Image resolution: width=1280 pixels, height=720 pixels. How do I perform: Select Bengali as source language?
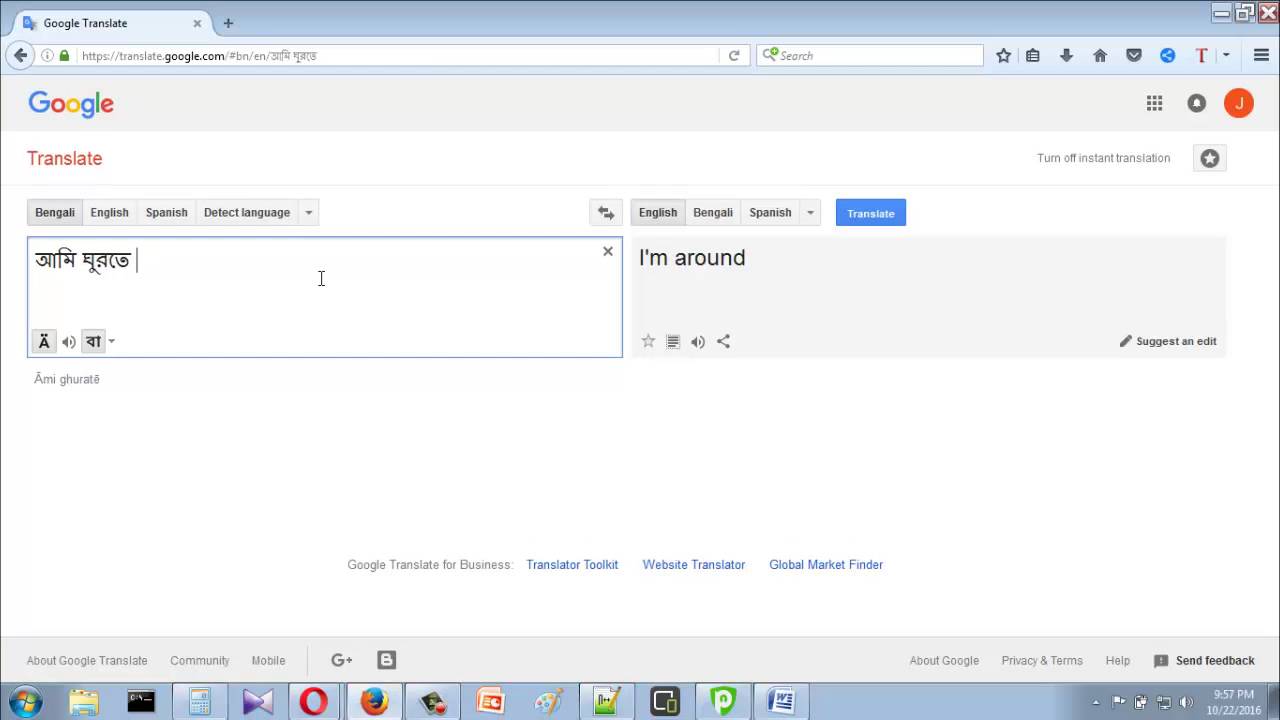[55, 213]
